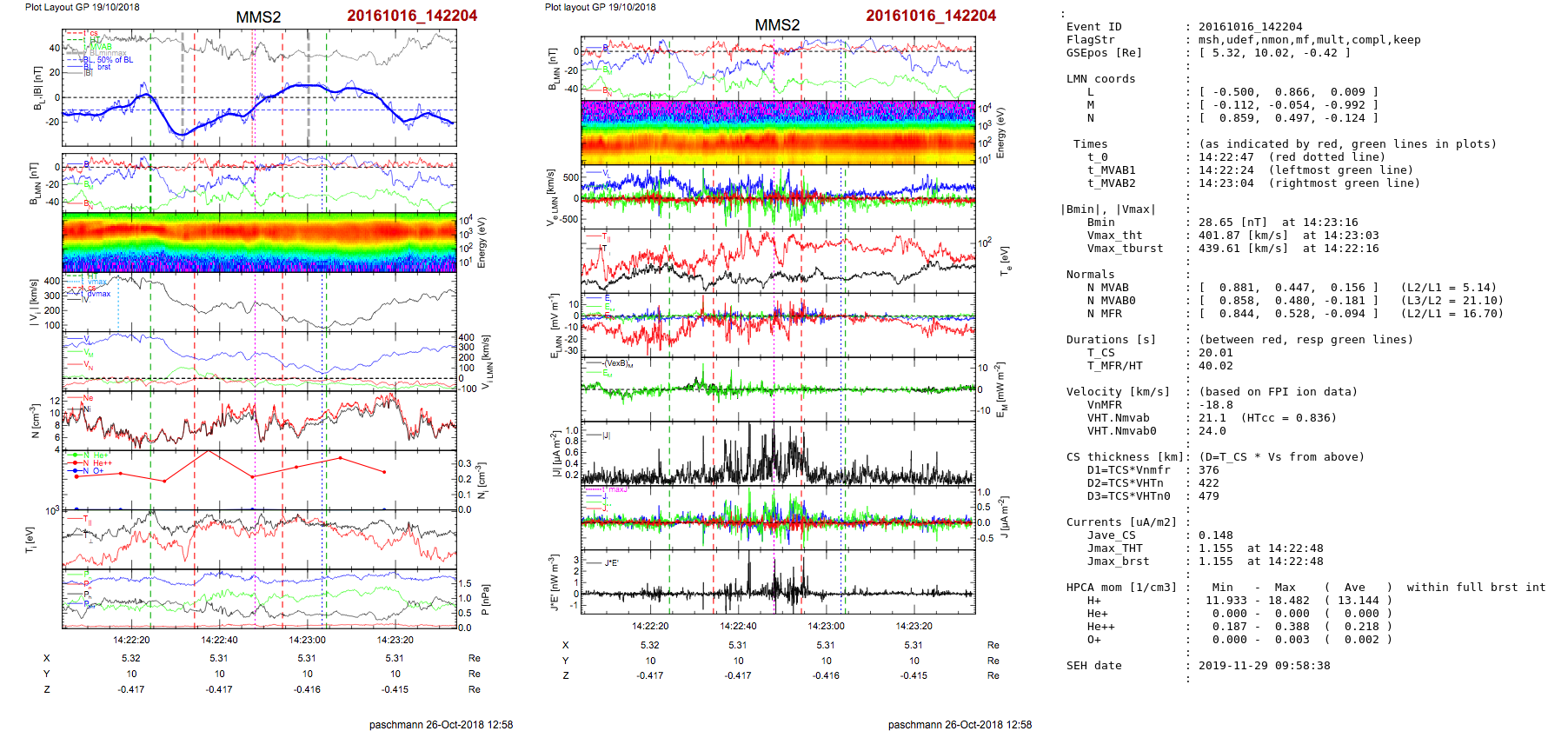Select the LMN coords heading
The image size is (1568, 731).
[x=1100, y=79]
